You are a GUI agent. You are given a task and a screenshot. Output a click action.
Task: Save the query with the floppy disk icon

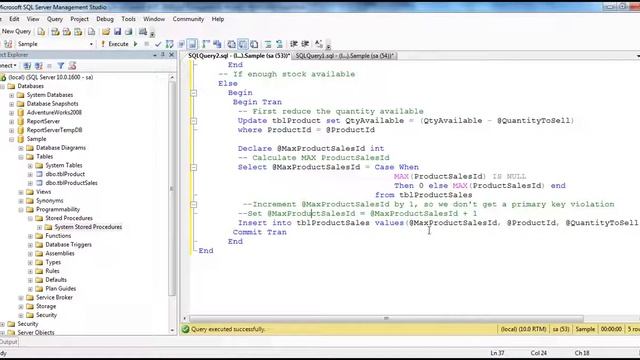click(x=118, y=31)
